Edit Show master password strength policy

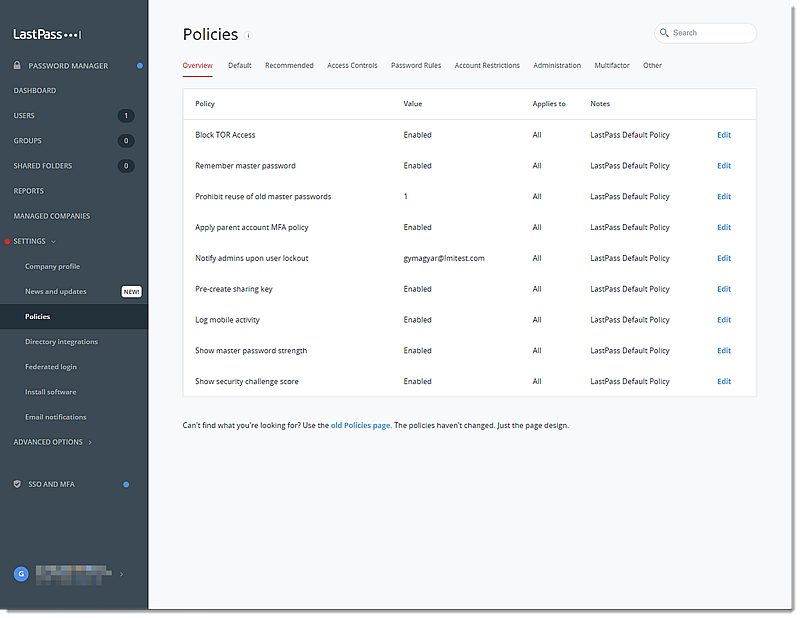(724, 351)
